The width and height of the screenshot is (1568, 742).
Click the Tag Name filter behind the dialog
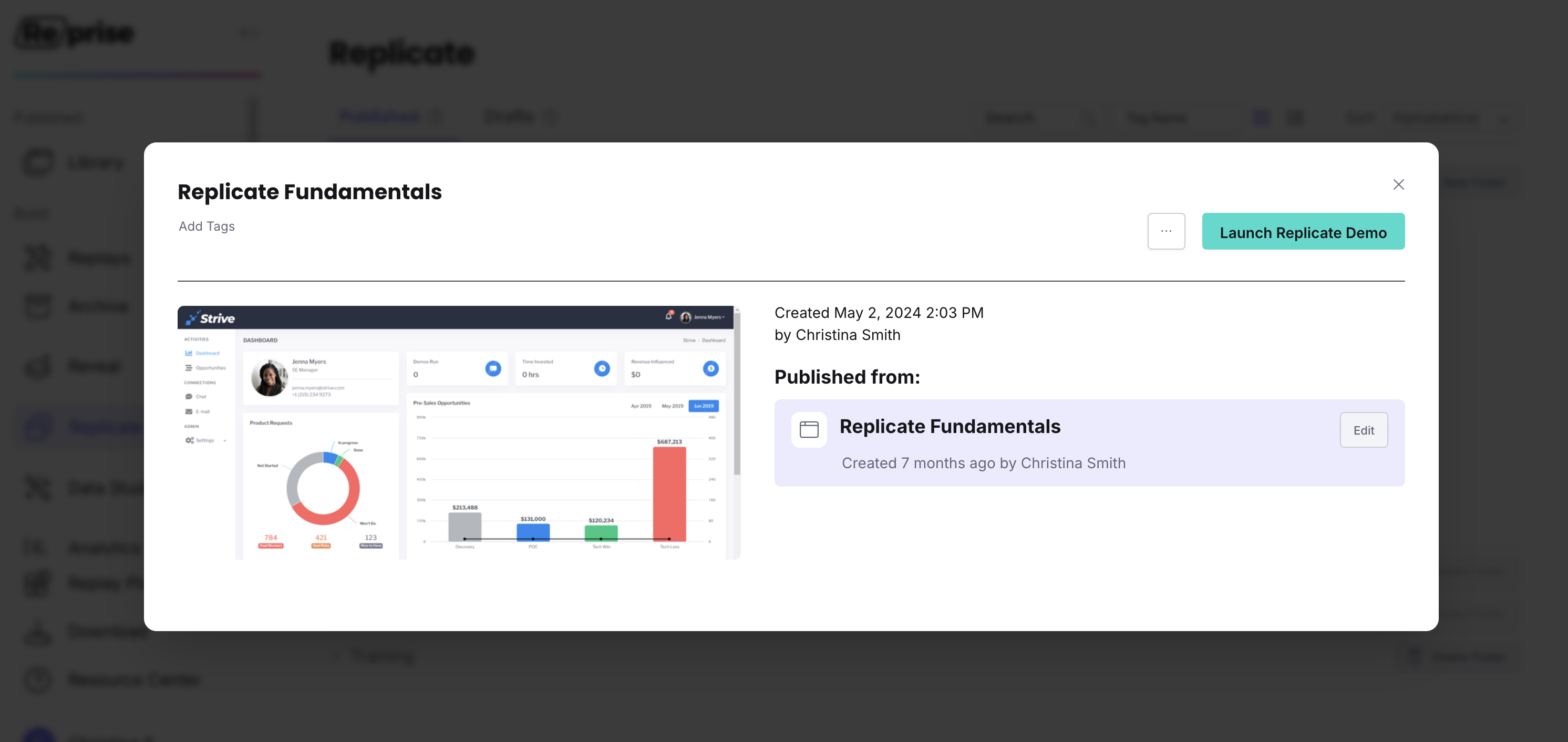coord(1176,118)
